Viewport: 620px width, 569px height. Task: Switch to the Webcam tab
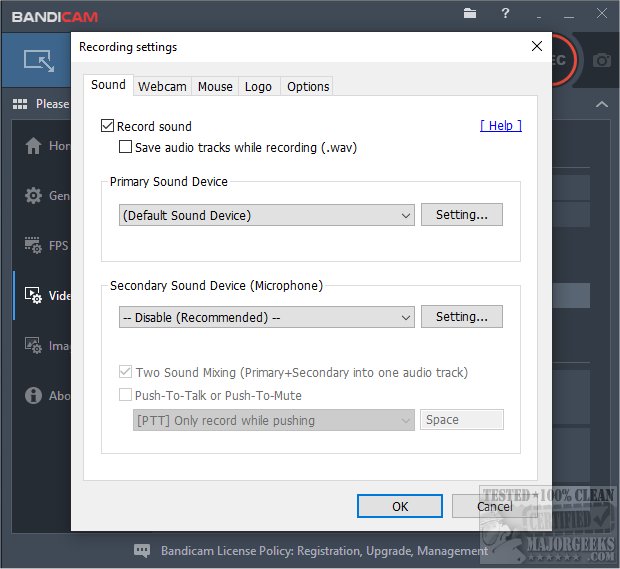coord(162,87)
